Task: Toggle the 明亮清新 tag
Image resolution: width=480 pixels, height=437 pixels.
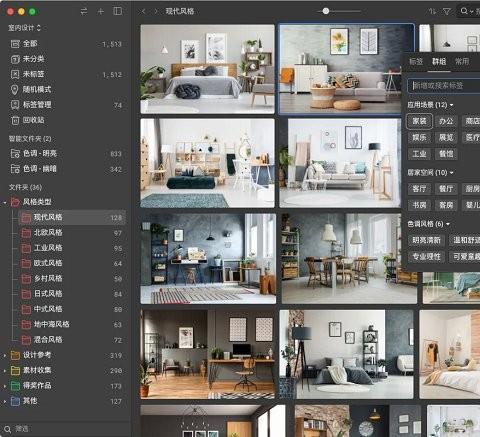Action: (426, 240)
